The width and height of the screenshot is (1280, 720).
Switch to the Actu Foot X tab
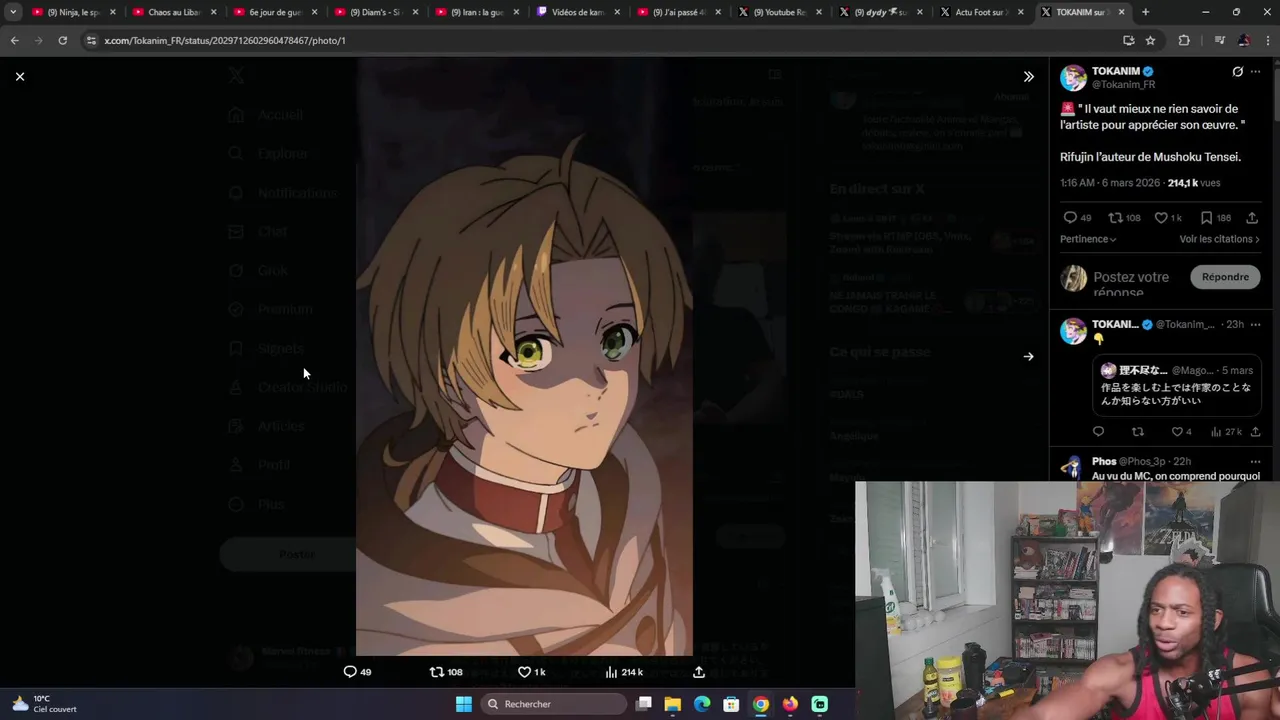coord(981,12)
